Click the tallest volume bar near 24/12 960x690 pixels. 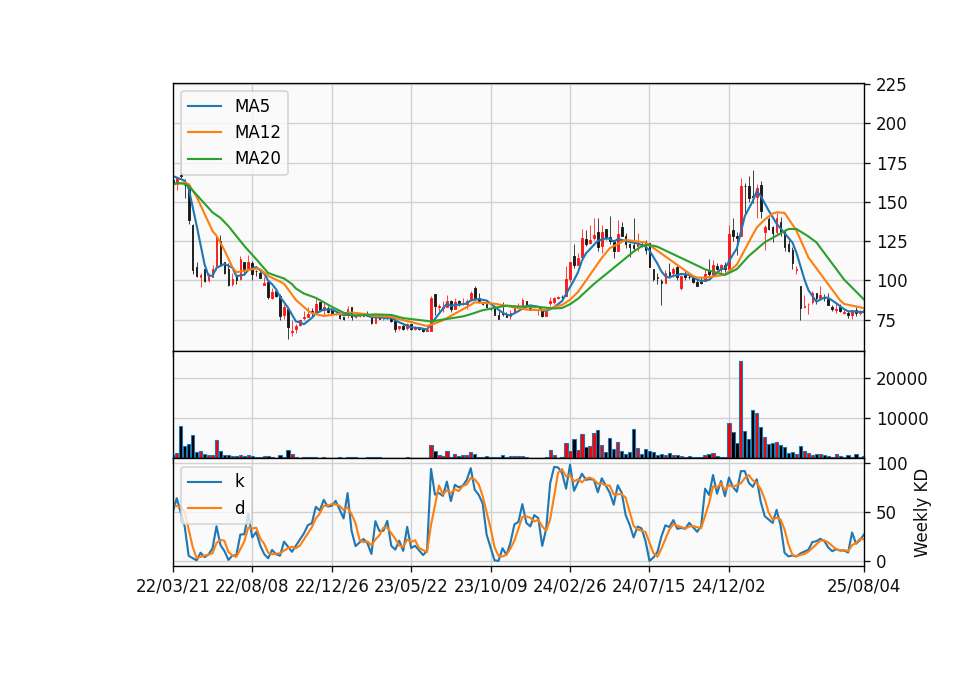pos(741,410)
